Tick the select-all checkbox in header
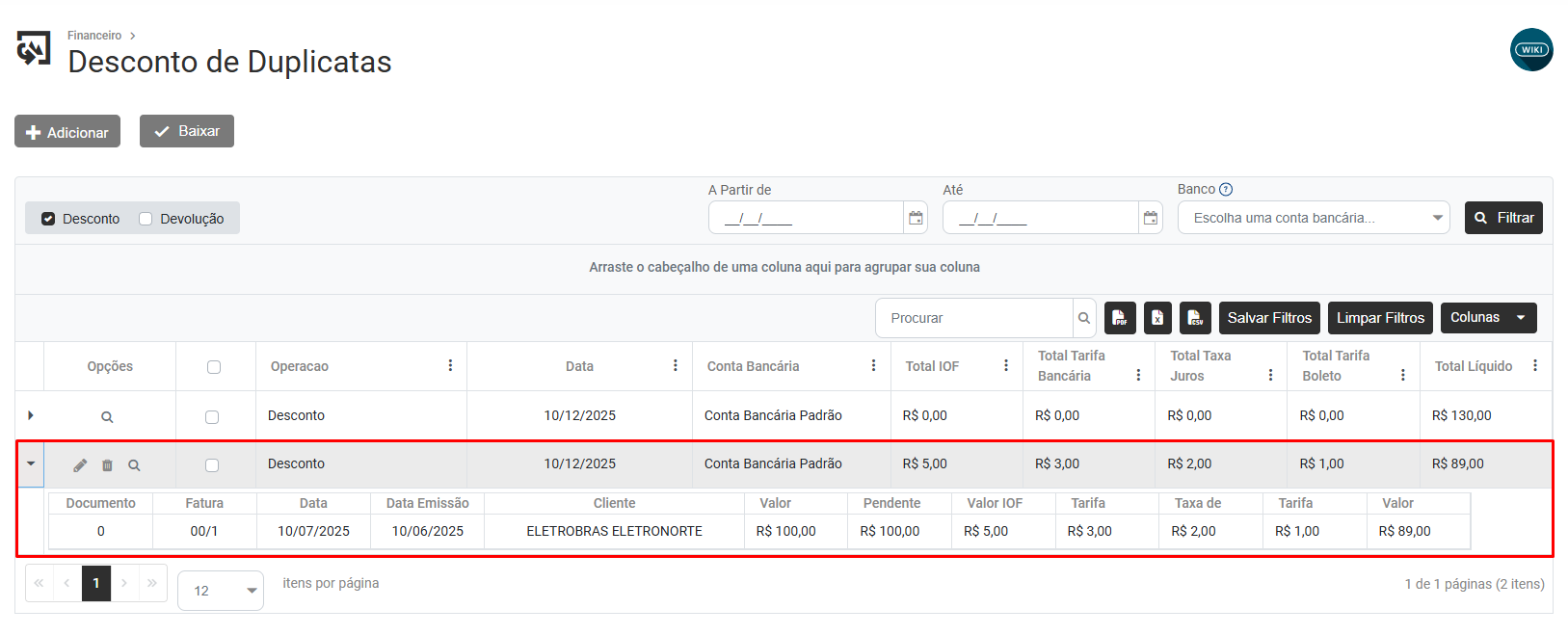This screenshot has height=635, width=1568. pyautogui.click(x=214, y=367)
